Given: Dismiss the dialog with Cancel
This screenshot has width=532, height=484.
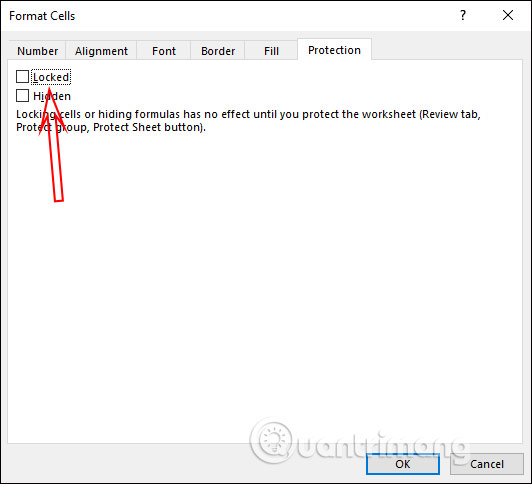Looking at the screenshot, I should pos(487,464).
